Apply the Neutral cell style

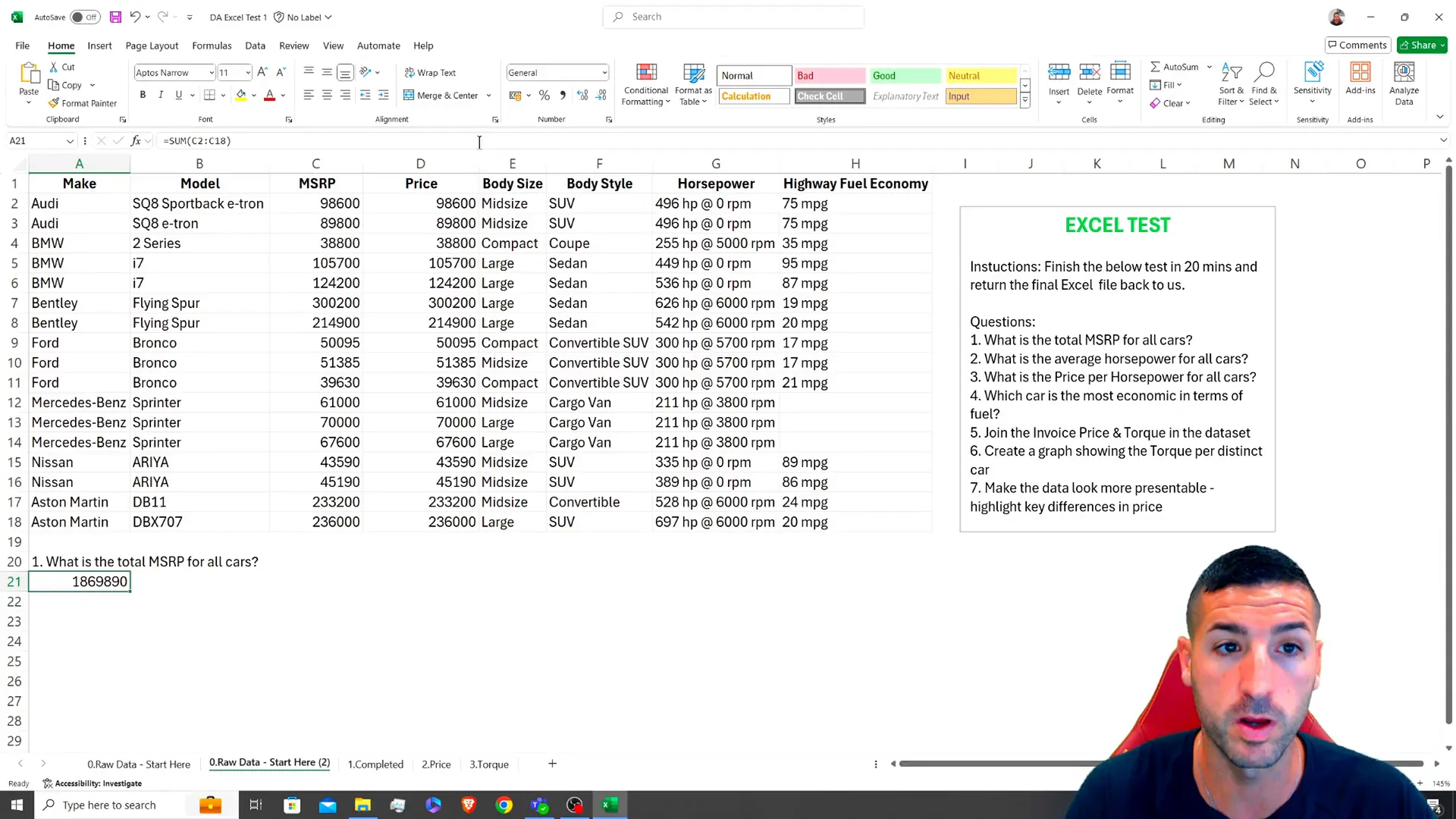[x=981, y=75]
